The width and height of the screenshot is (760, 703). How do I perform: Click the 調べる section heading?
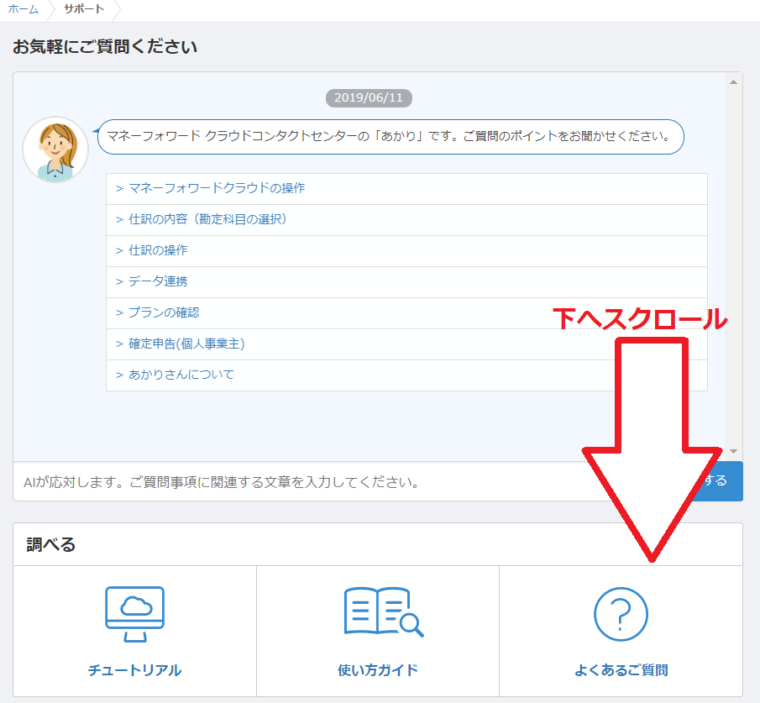point(51,544)
